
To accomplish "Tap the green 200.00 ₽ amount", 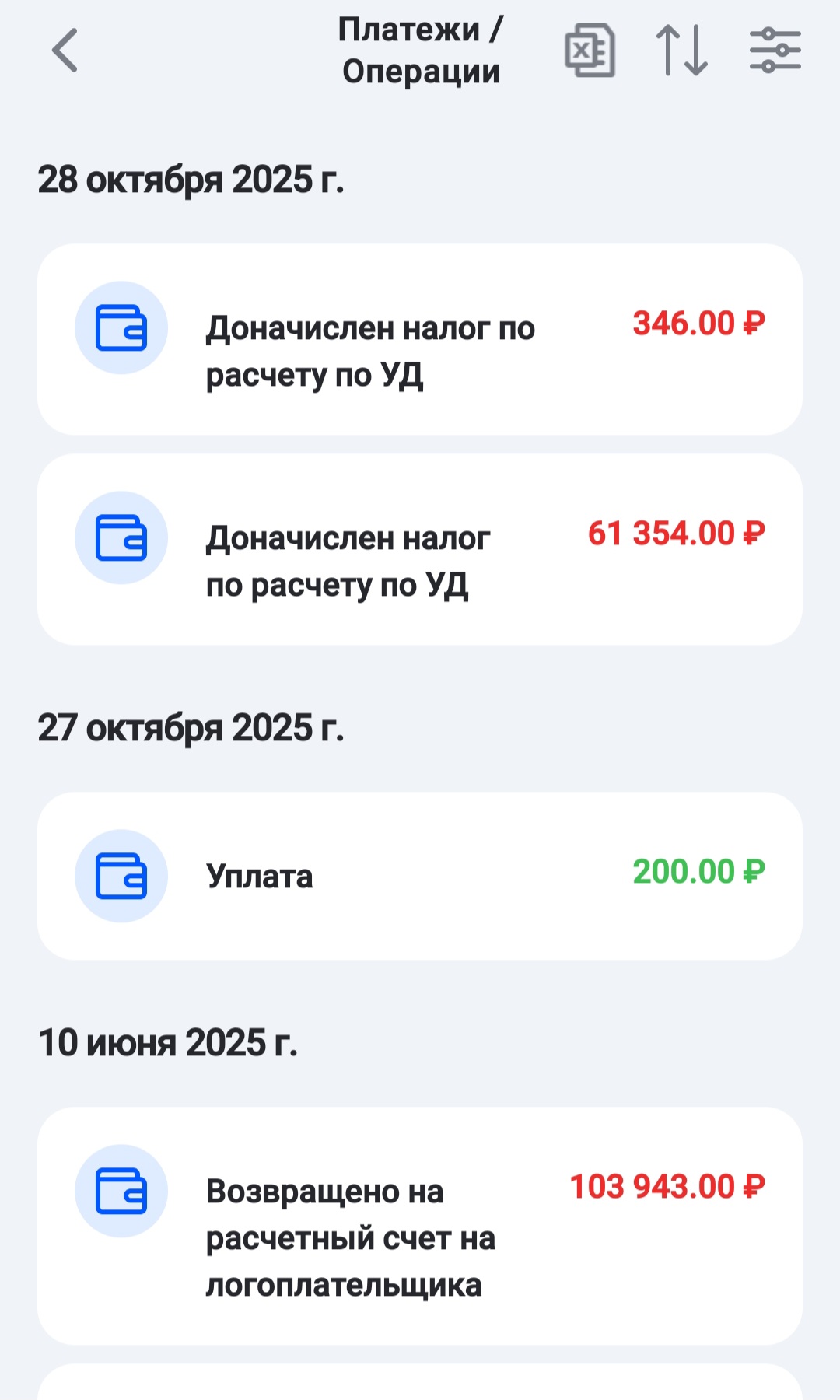I will click(x=698, y=872).
